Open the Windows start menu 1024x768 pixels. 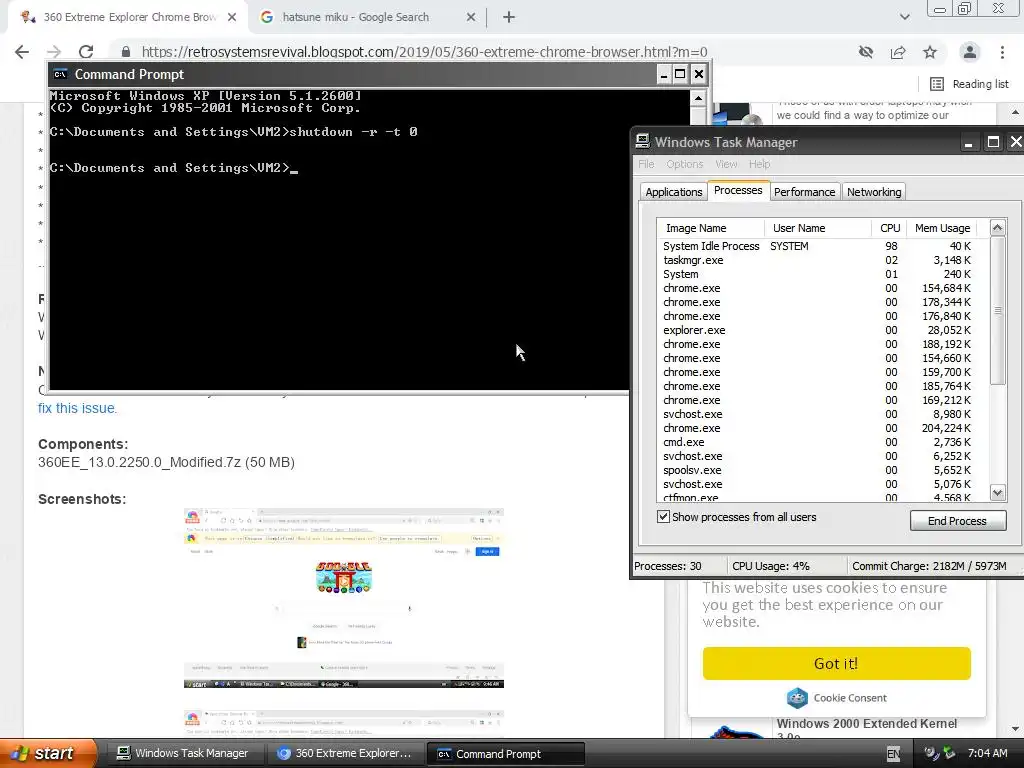48,753
